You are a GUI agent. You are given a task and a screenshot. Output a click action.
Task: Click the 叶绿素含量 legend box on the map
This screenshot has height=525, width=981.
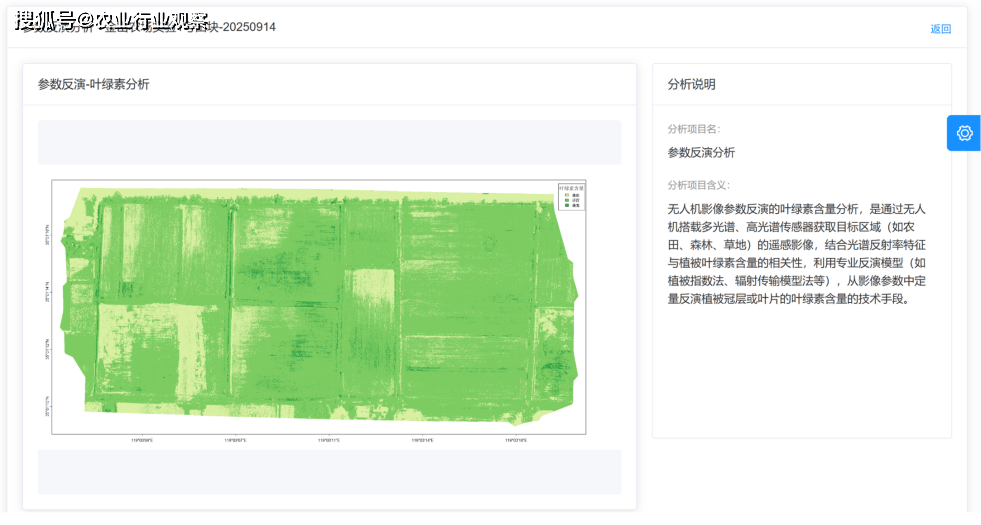[x=571, y=195]
